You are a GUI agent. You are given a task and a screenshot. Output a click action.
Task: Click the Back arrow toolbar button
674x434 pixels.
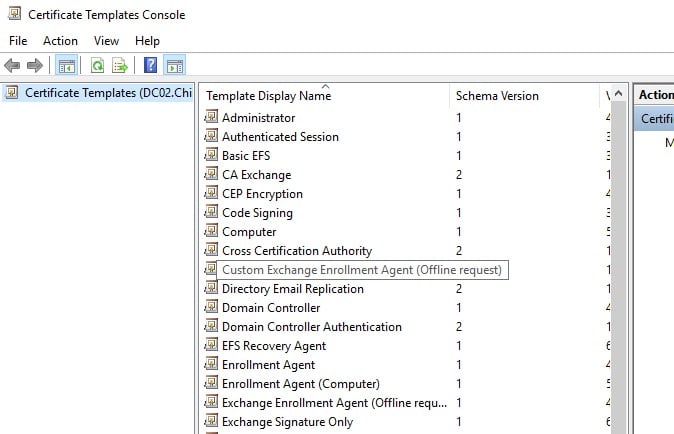[x=12, y=66]
